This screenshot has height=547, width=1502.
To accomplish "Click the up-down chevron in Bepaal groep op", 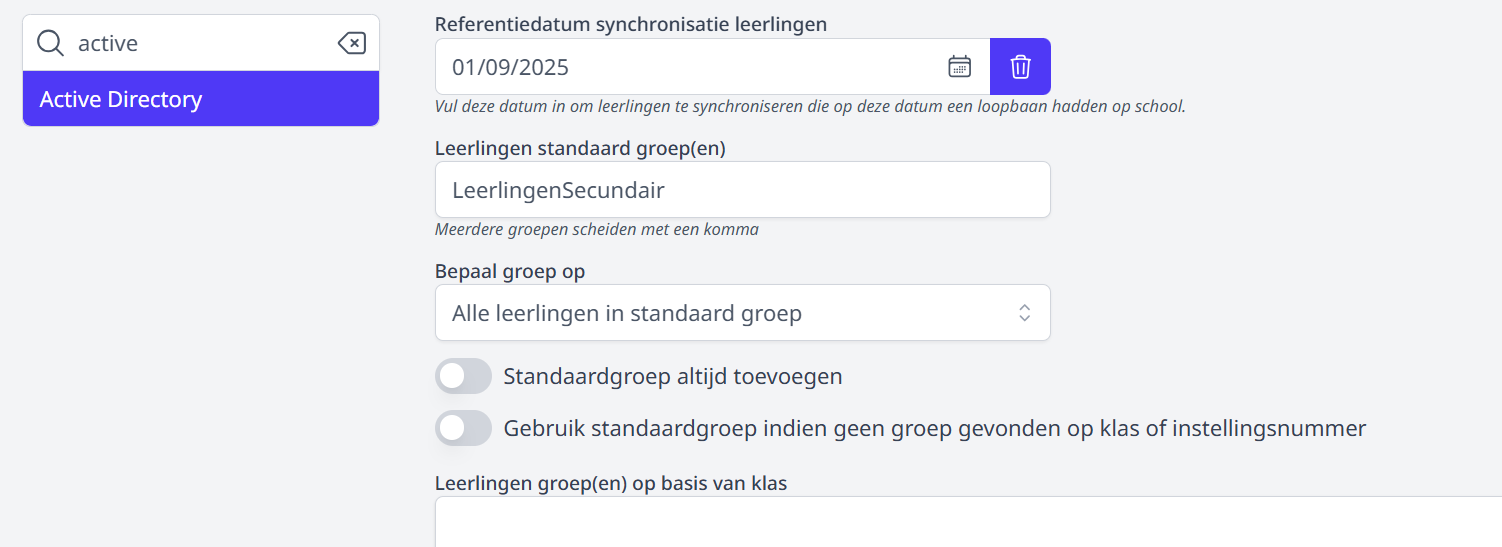I will [x=1024, y=313].
